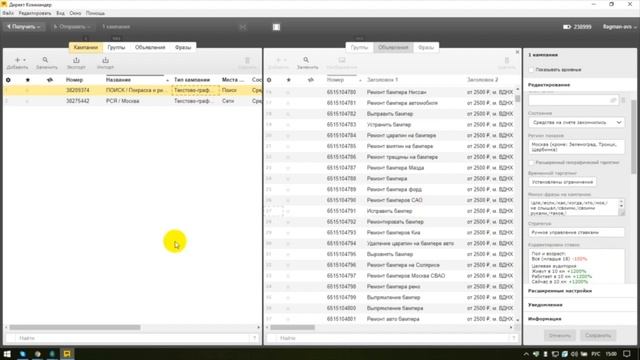
Task: Click the Добавить plus icon in campaigns pane
Action: coord(18,60)
